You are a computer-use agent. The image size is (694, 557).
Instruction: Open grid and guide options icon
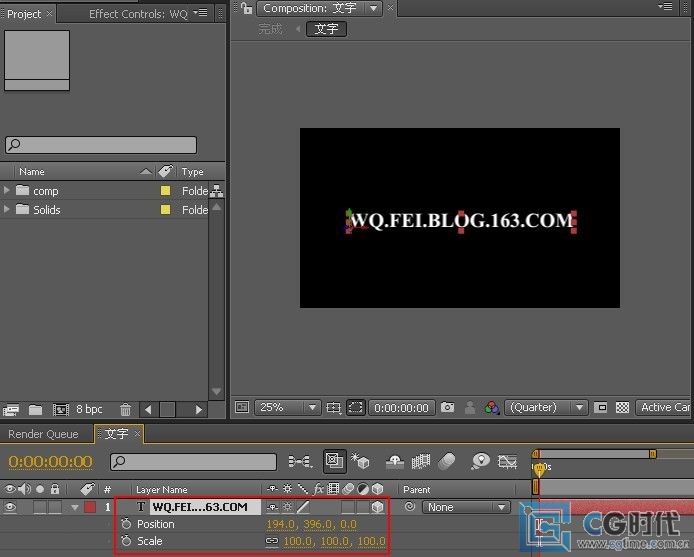pyautogui.click(x=334, y=407)
